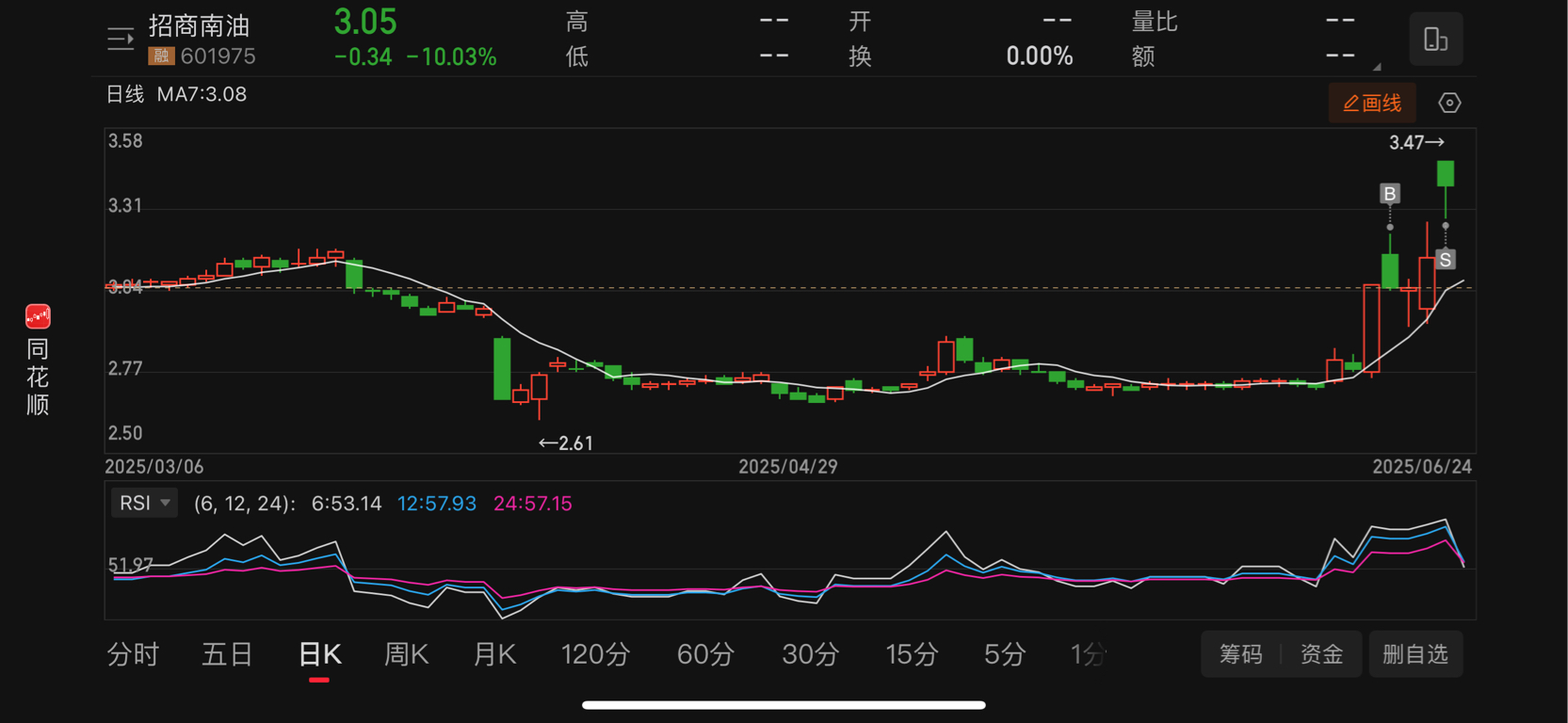Switch to 五日 tab
The height and width of the screenshot is (723, 1568).
coord(227,654)
